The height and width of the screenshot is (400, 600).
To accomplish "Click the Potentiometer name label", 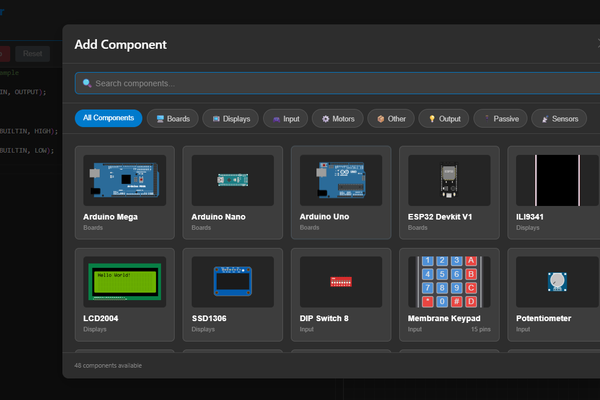I will (543, 318).
